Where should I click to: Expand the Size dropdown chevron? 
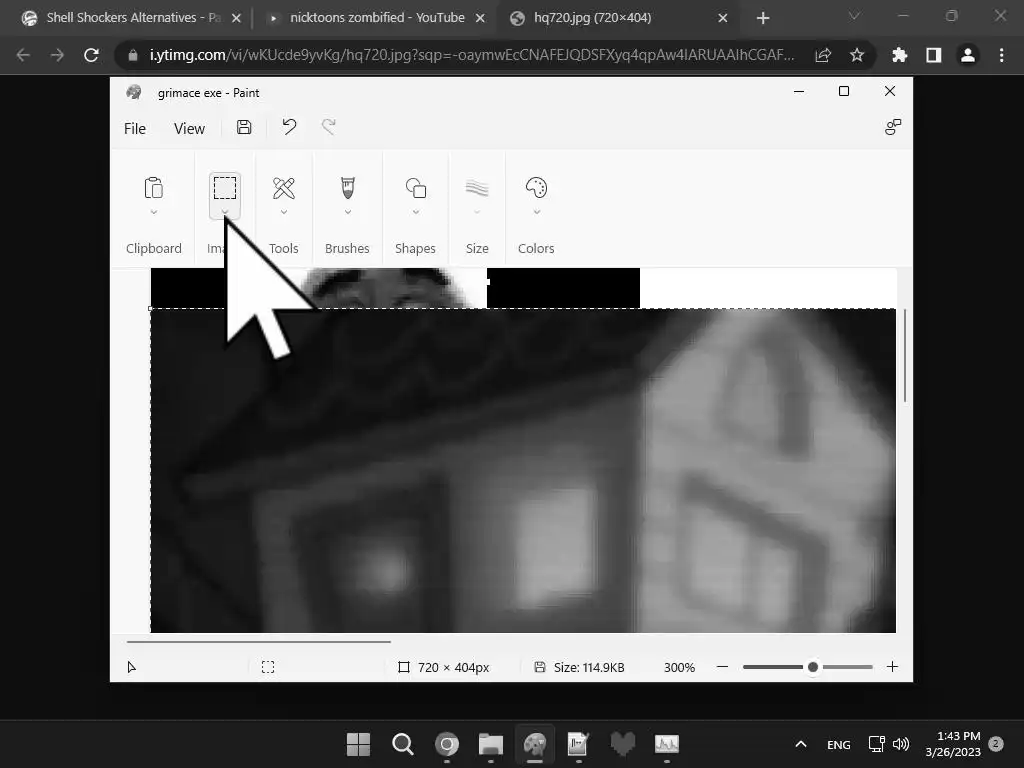[x=477, y=212]
